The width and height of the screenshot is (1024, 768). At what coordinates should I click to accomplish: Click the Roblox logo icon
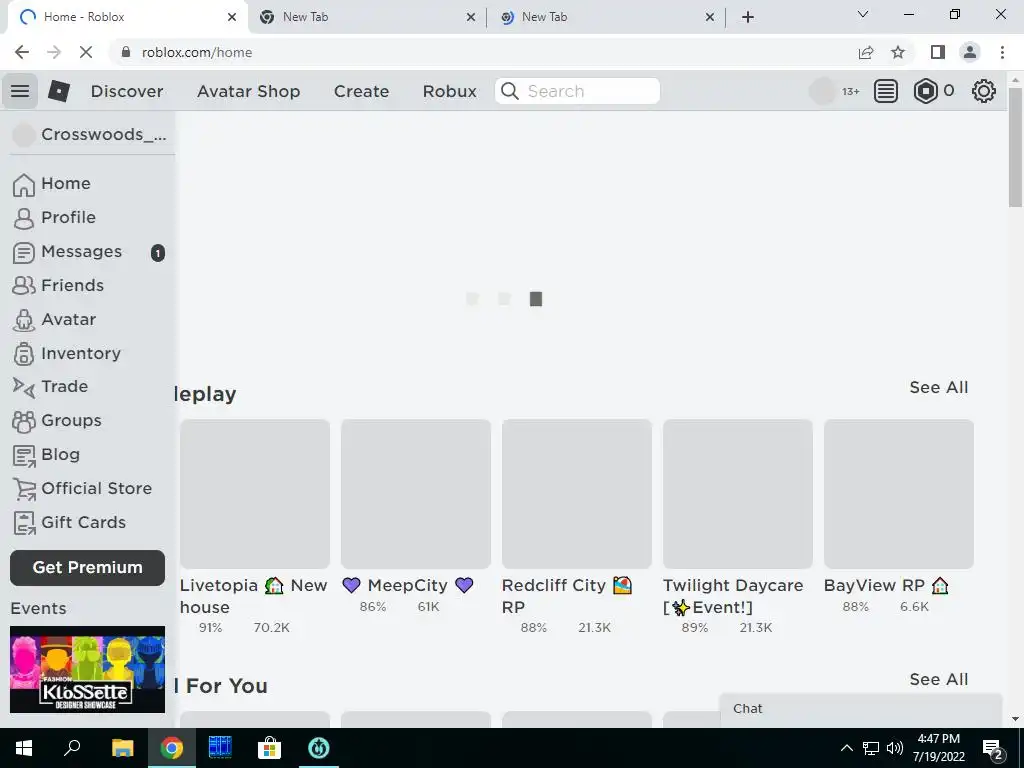[59, 91]
